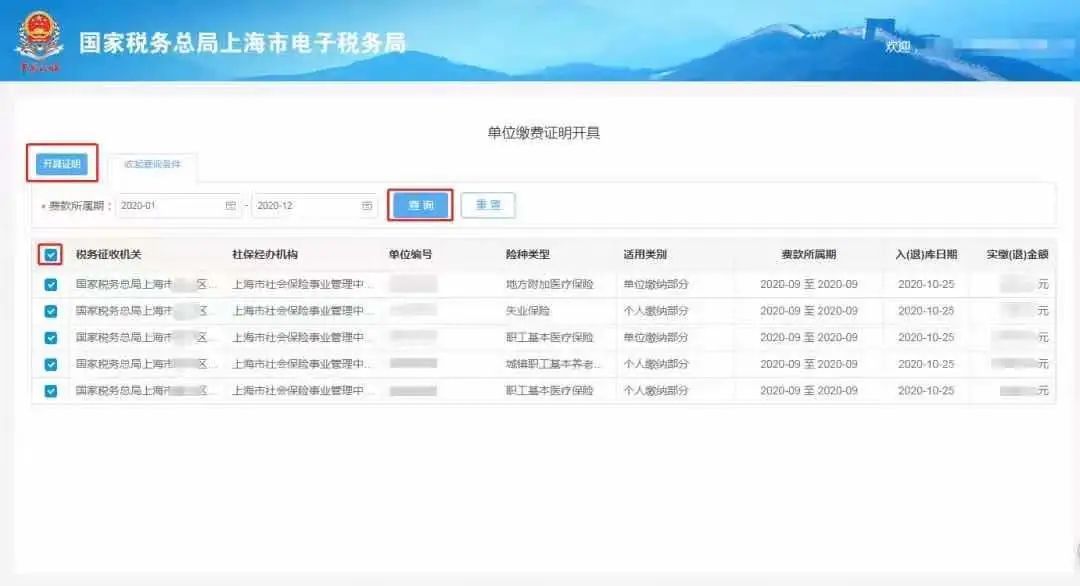Switch to the 开具证明 tab
The width and height of the screenshot is (1080, 586).
tap(61, 163)
